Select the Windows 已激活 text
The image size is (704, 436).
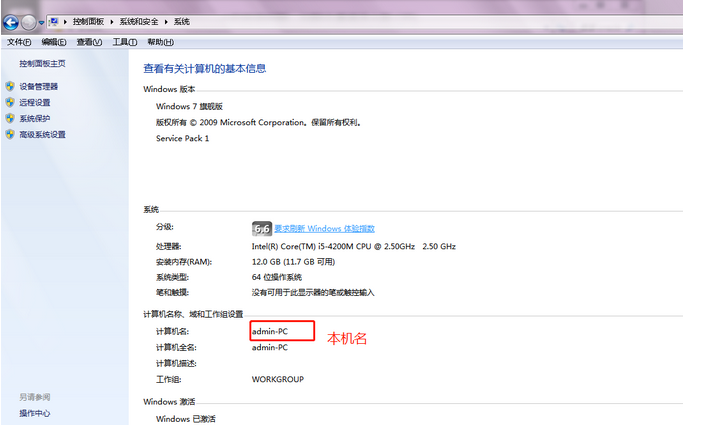click(186, 419)
